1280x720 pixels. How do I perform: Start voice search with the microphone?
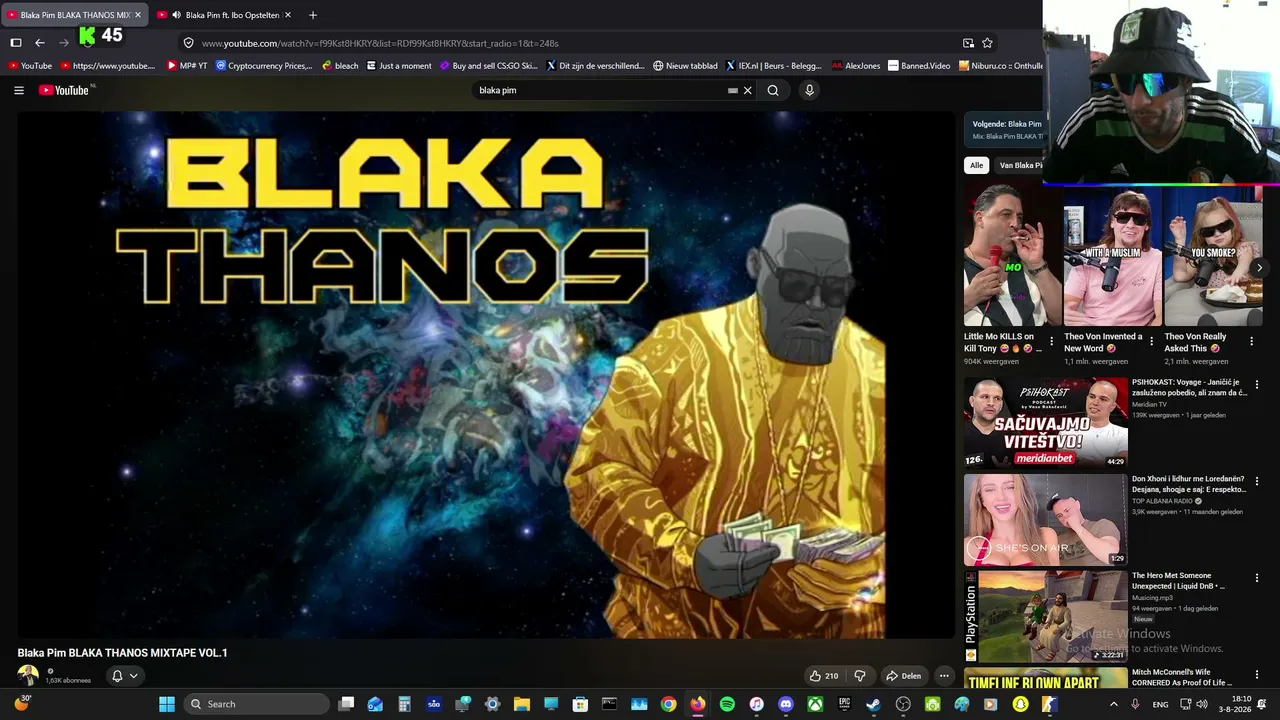pyautogui.click(x=809, y=90)
